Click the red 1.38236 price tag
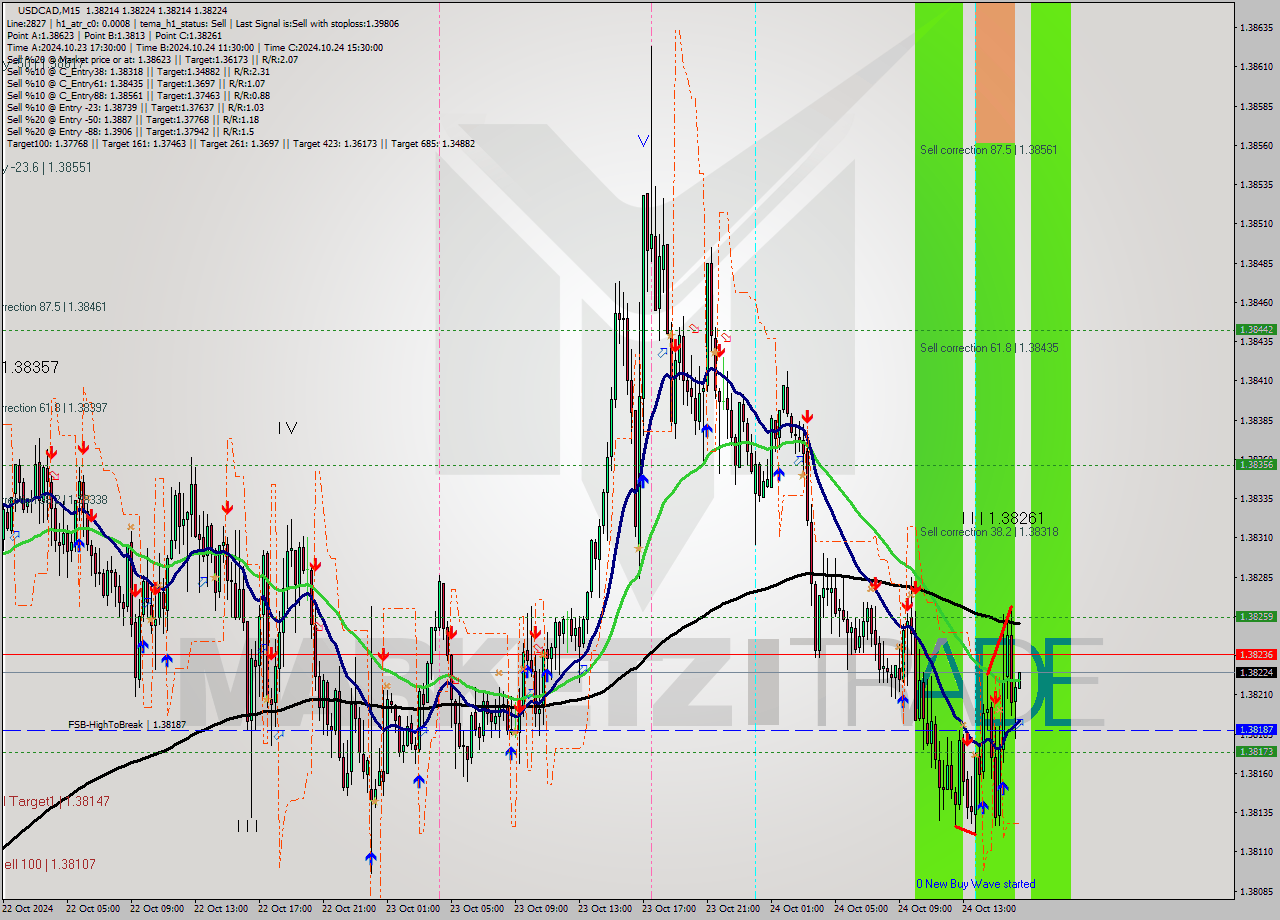 point(1256,654)
